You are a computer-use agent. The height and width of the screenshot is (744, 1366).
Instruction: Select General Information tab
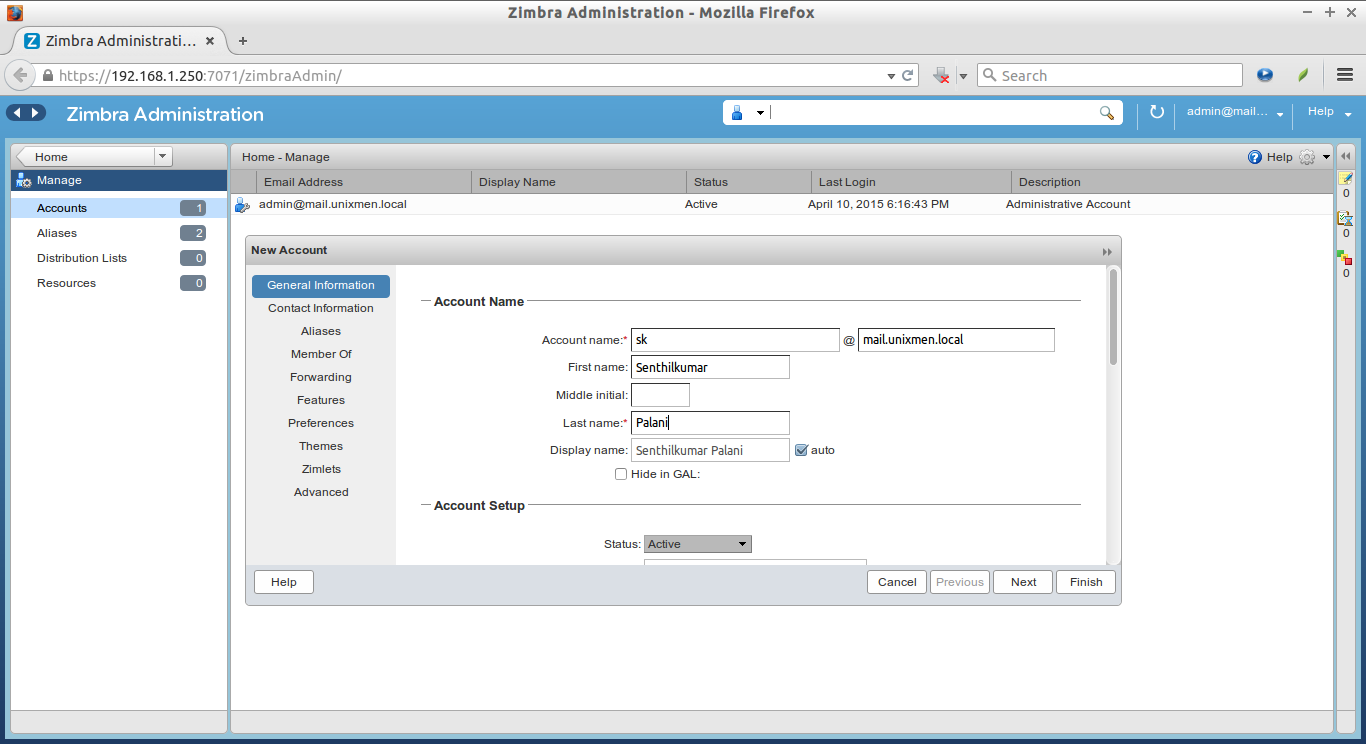[321, 286]
